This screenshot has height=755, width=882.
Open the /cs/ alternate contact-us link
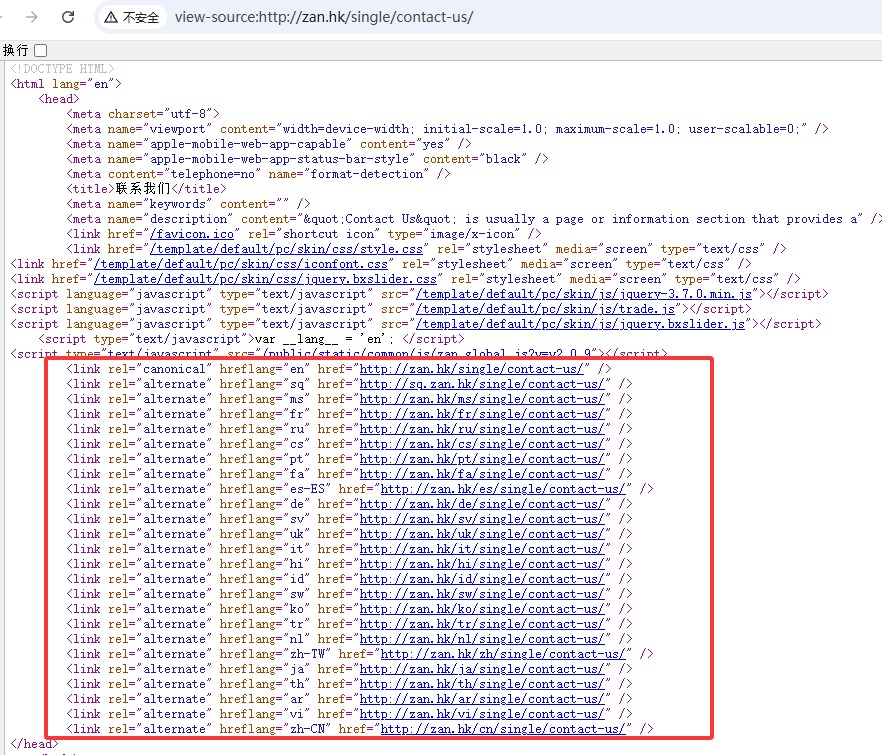point(482,444)
